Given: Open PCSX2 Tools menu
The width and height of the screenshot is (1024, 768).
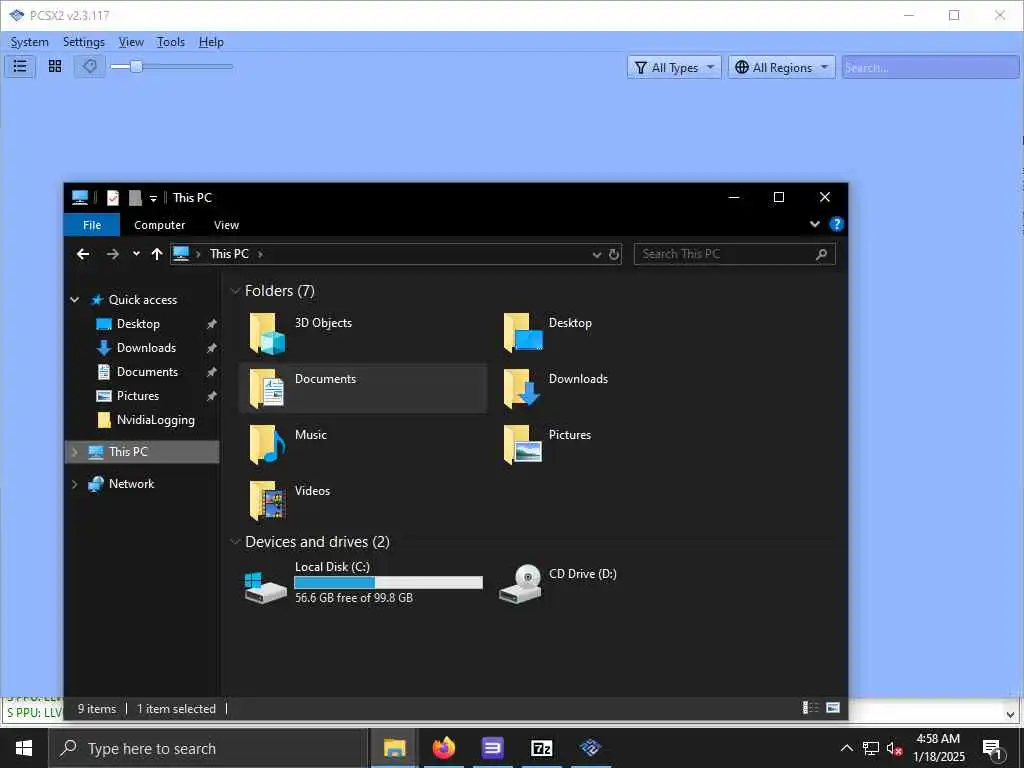Looking at the screenshot, I should click(x=170, y=42).
